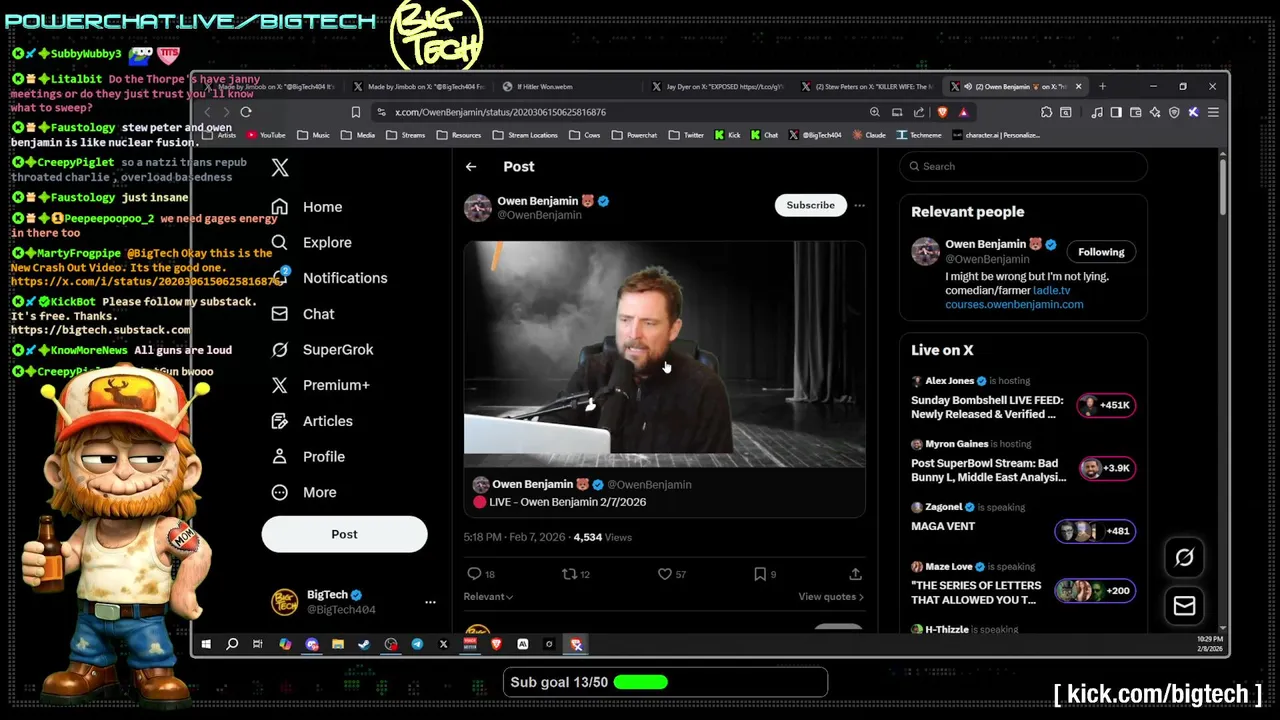
Task: Click the share icon on the post
Action: point(855,574)
